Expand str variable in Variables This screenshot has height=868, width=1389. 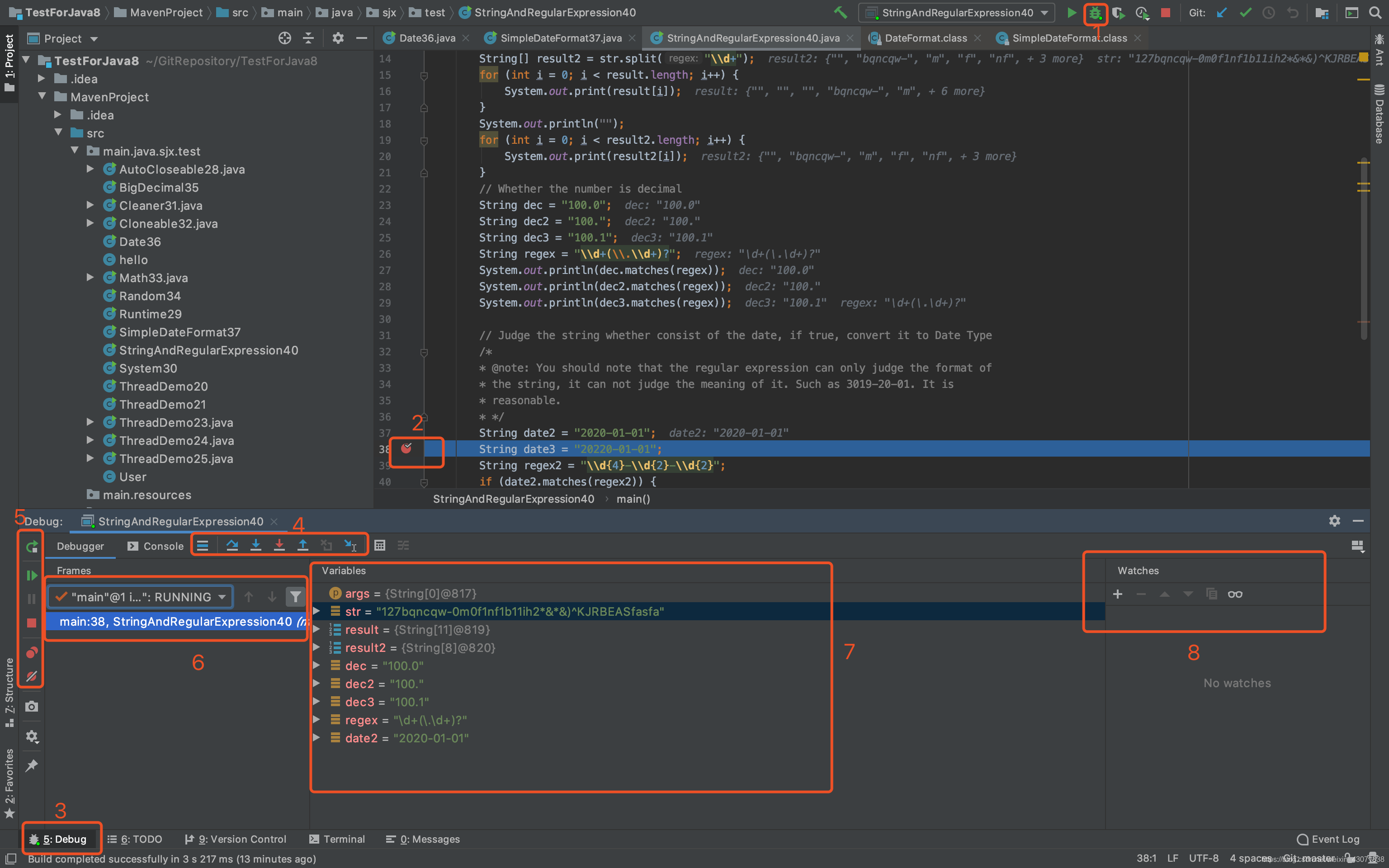316,611
